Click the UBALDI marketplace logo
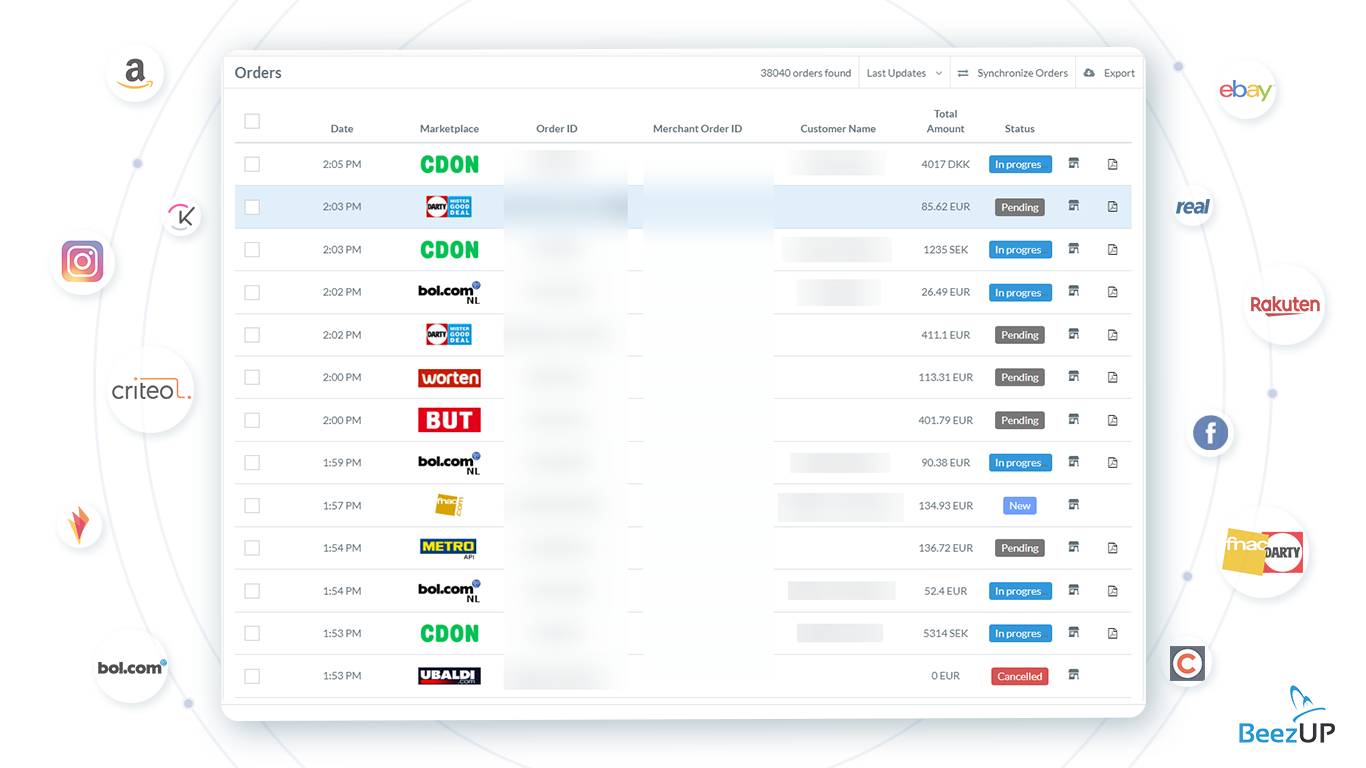1366x768 pixels. tap(449, 676)
